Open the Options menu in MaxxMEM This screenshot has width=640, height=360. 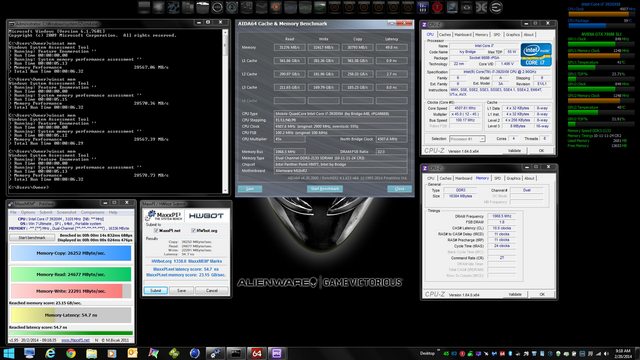coord(28,212)
